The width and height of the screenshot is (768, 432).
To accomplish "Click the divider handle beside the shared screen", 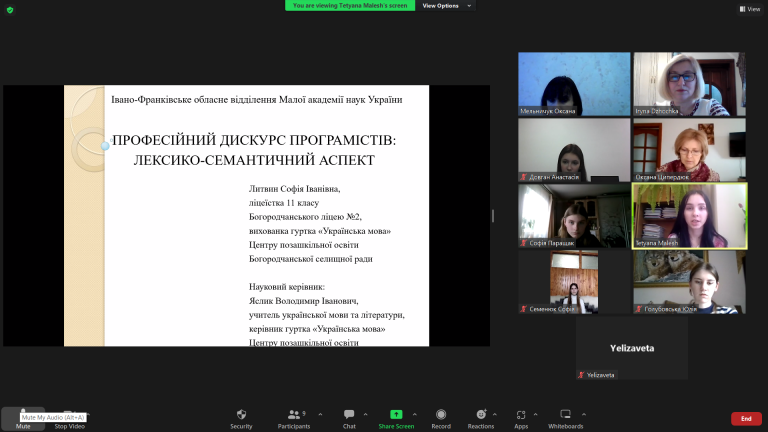I will coord(493,216).
